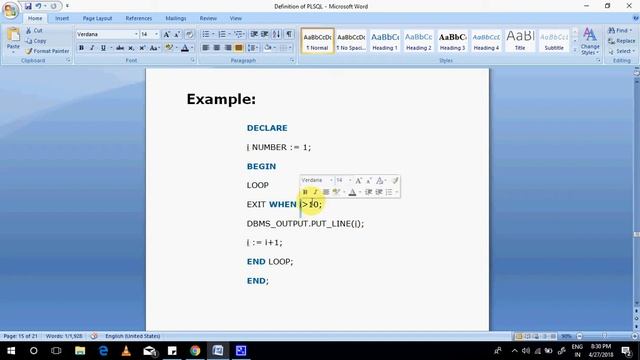
Task: Apply strikethrough from the ribbon
Action: (x=120, y=48)
